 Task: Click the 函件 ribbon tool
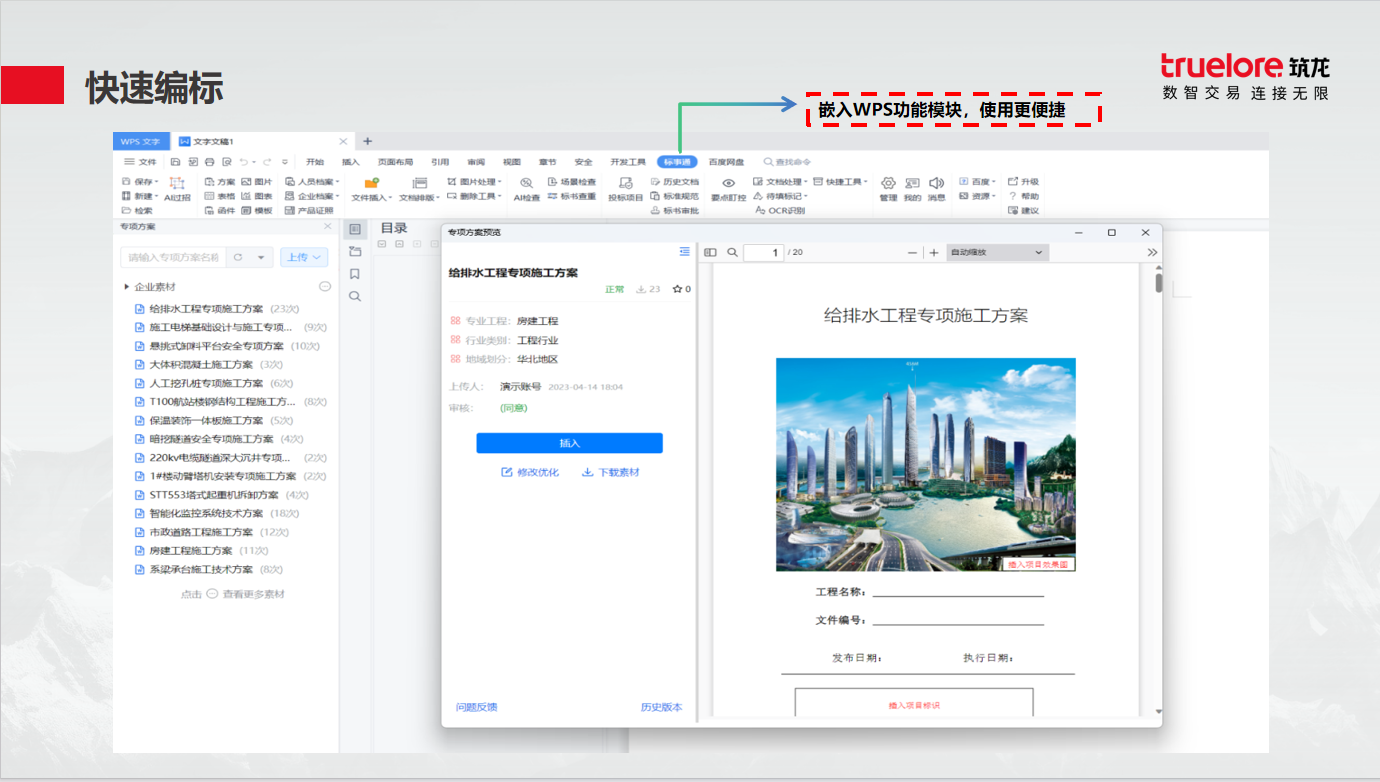pyautogui.click(x=220, y=210)
